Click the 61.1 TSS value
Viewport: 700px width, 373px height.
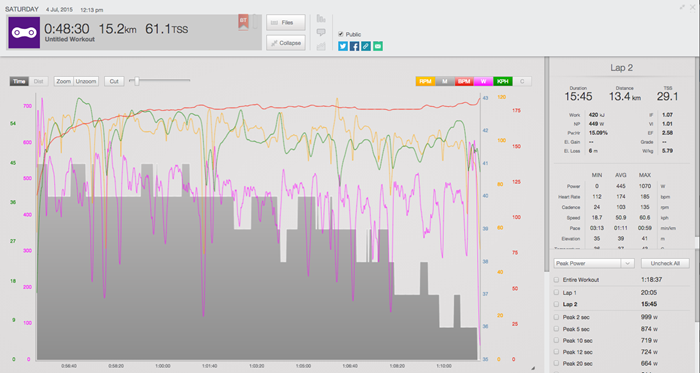coord(167,29)
